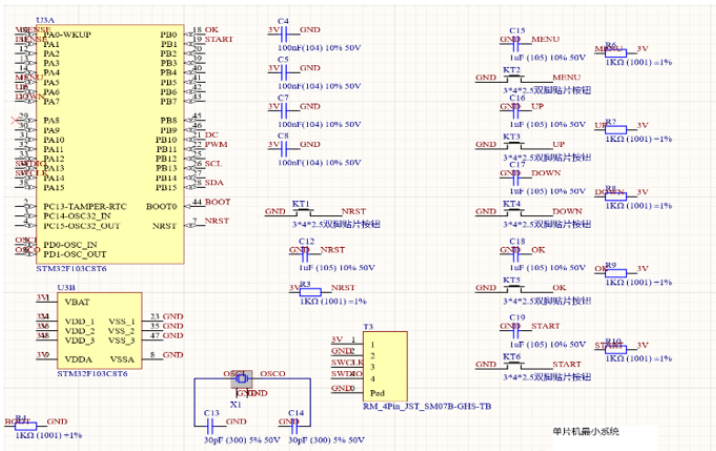Click the PC14-OSC32_IN pin name
The width and height of the screenshot is (716, 451).
(x=77, y=216)
